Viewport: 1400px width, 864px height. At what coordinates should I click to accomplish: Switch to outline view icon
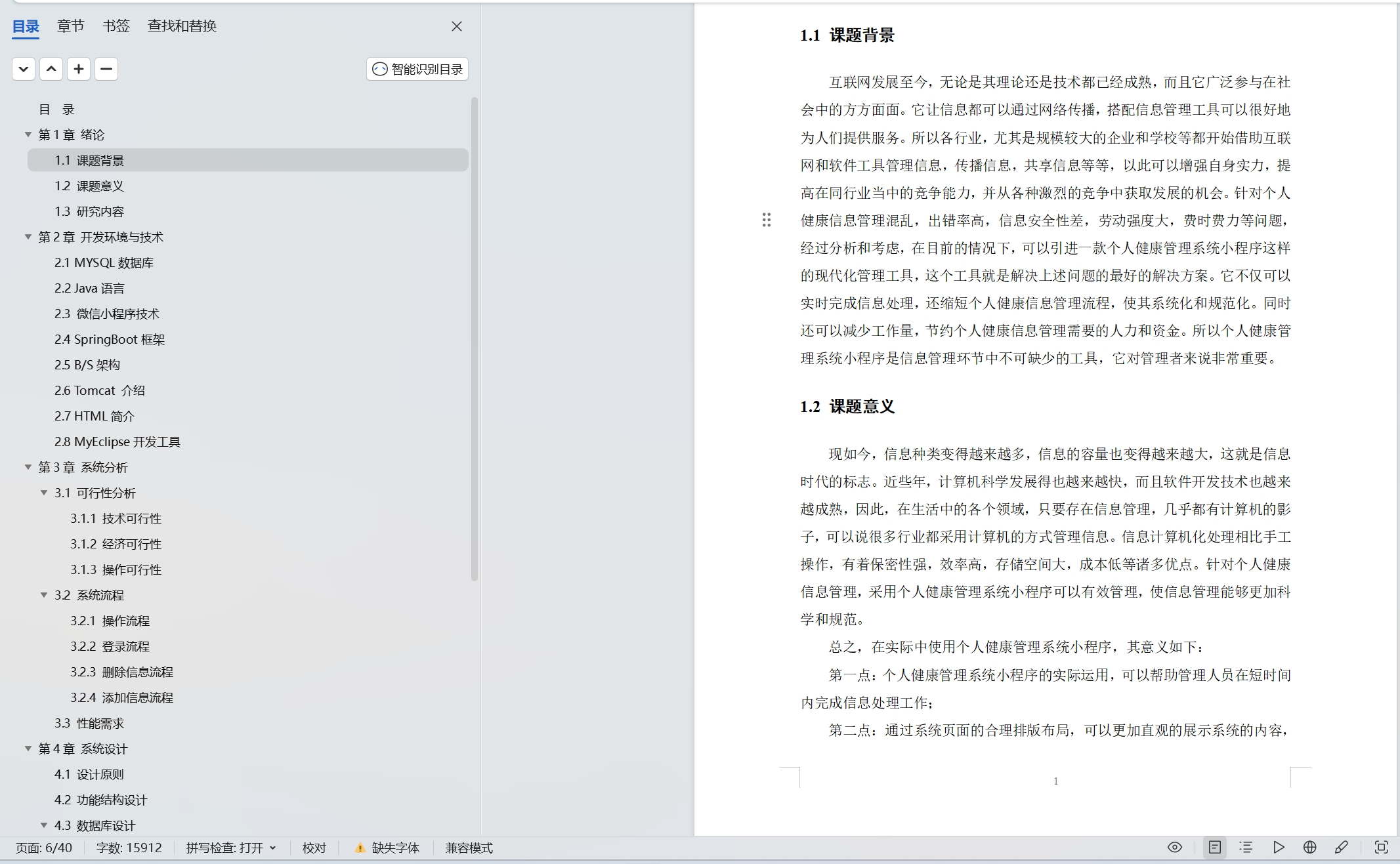[1246, 847]
